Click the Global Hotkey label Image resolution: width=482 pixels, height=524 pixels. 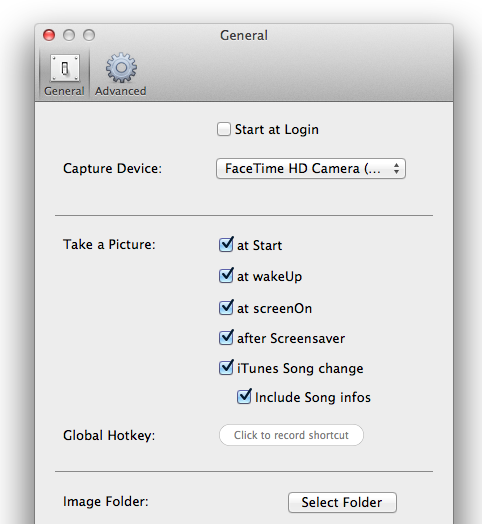[x=109, y=435]
